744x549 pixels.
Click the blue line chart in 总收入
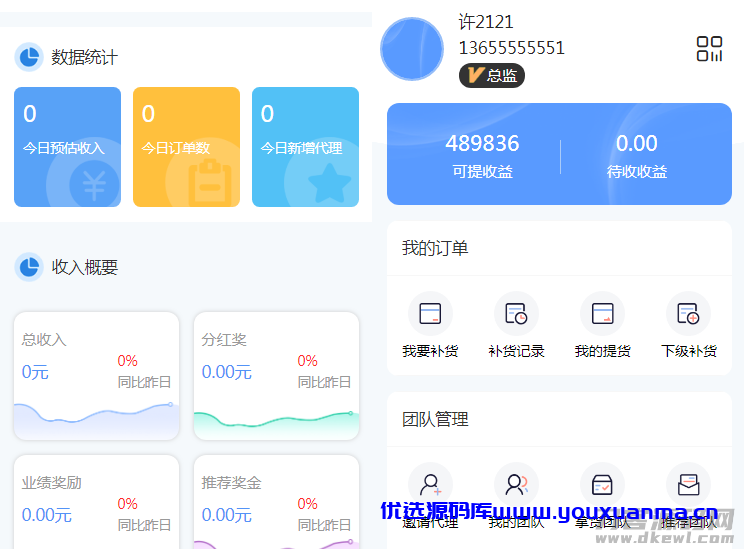coord(96,420)
